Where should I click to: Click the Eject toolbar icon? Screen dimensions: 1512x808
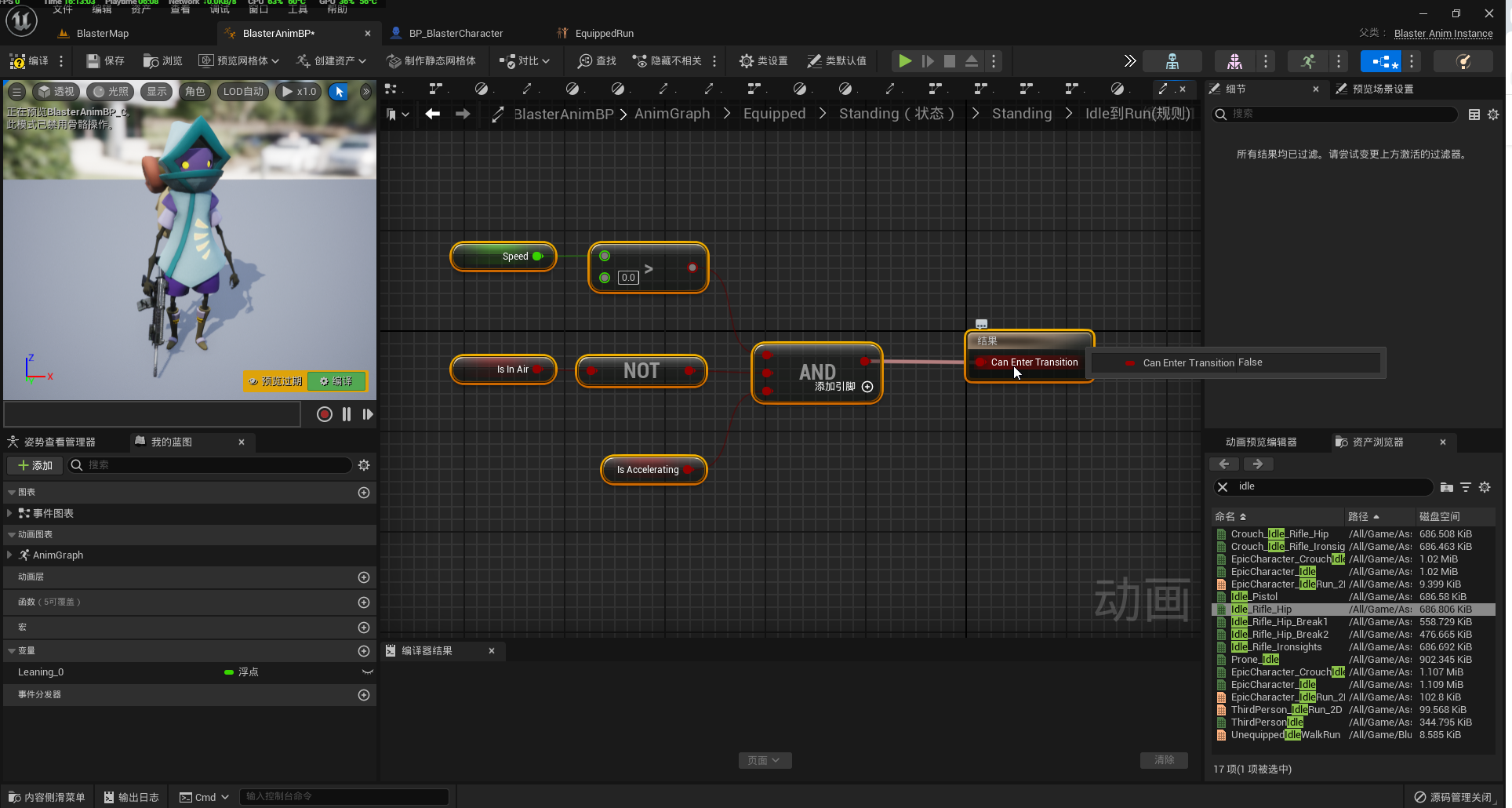point(972,61)
